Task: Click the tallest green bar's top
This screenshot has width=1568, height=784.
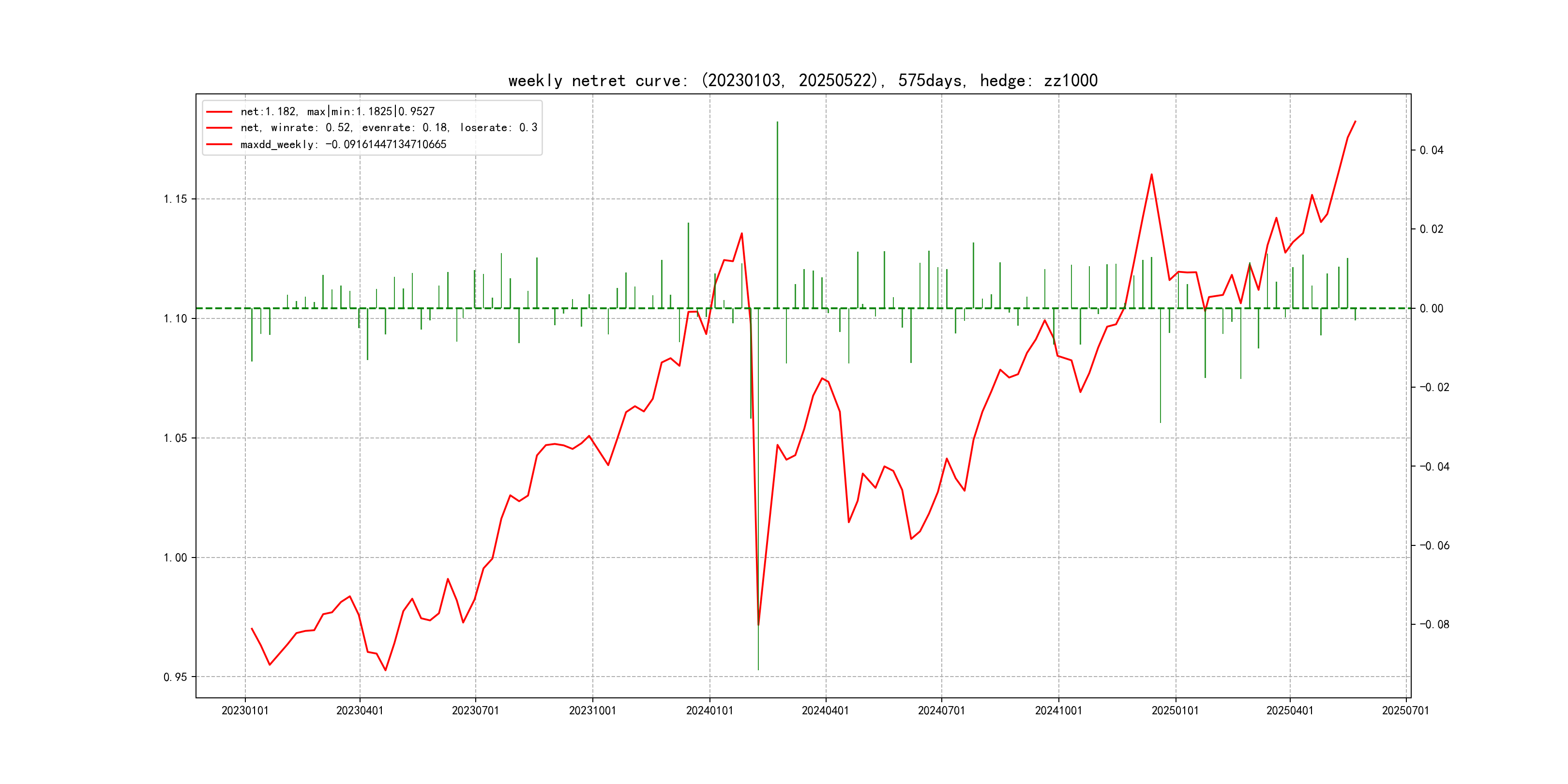Action: (777, 122)
